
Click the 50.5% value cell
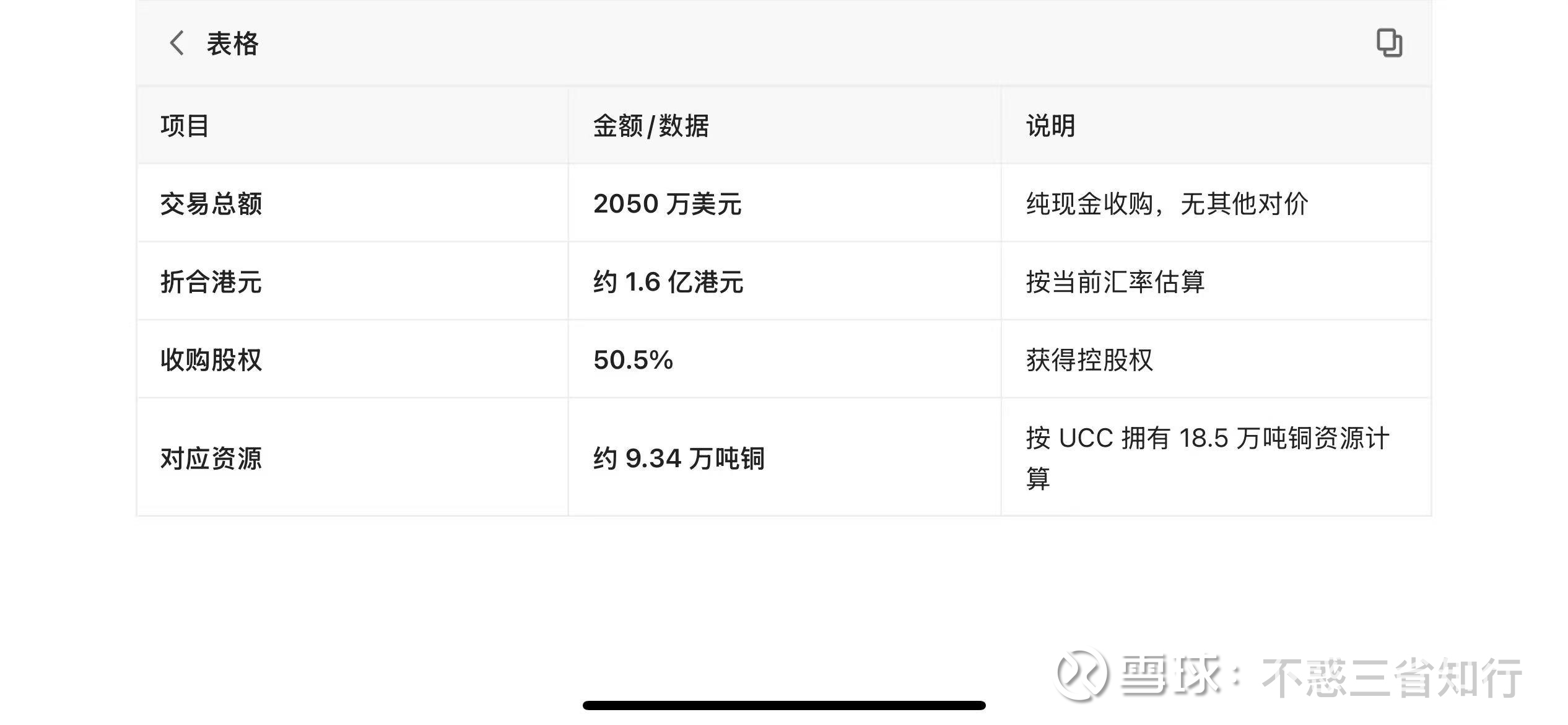(633, 360)
